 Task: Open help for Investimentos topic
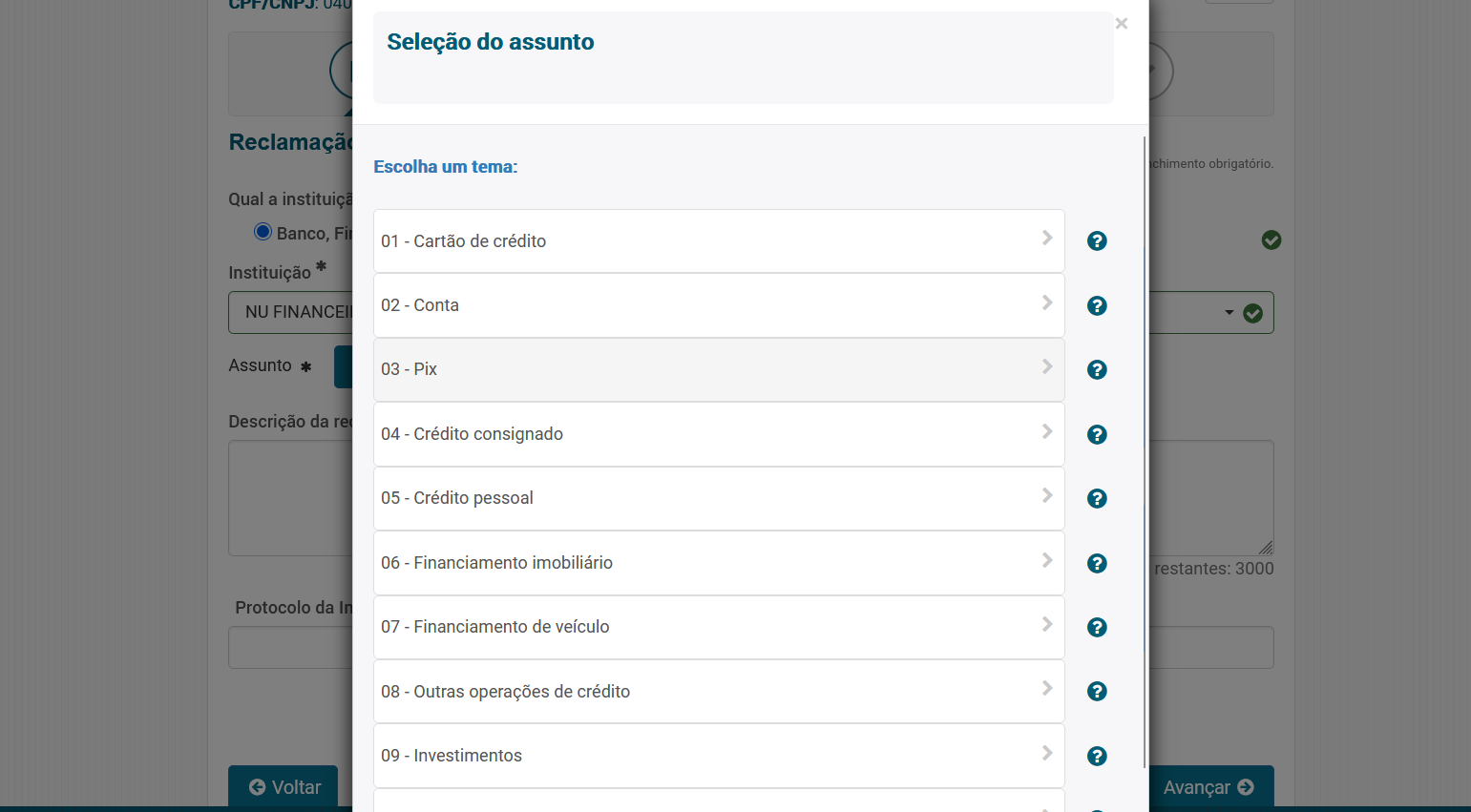1097,755
